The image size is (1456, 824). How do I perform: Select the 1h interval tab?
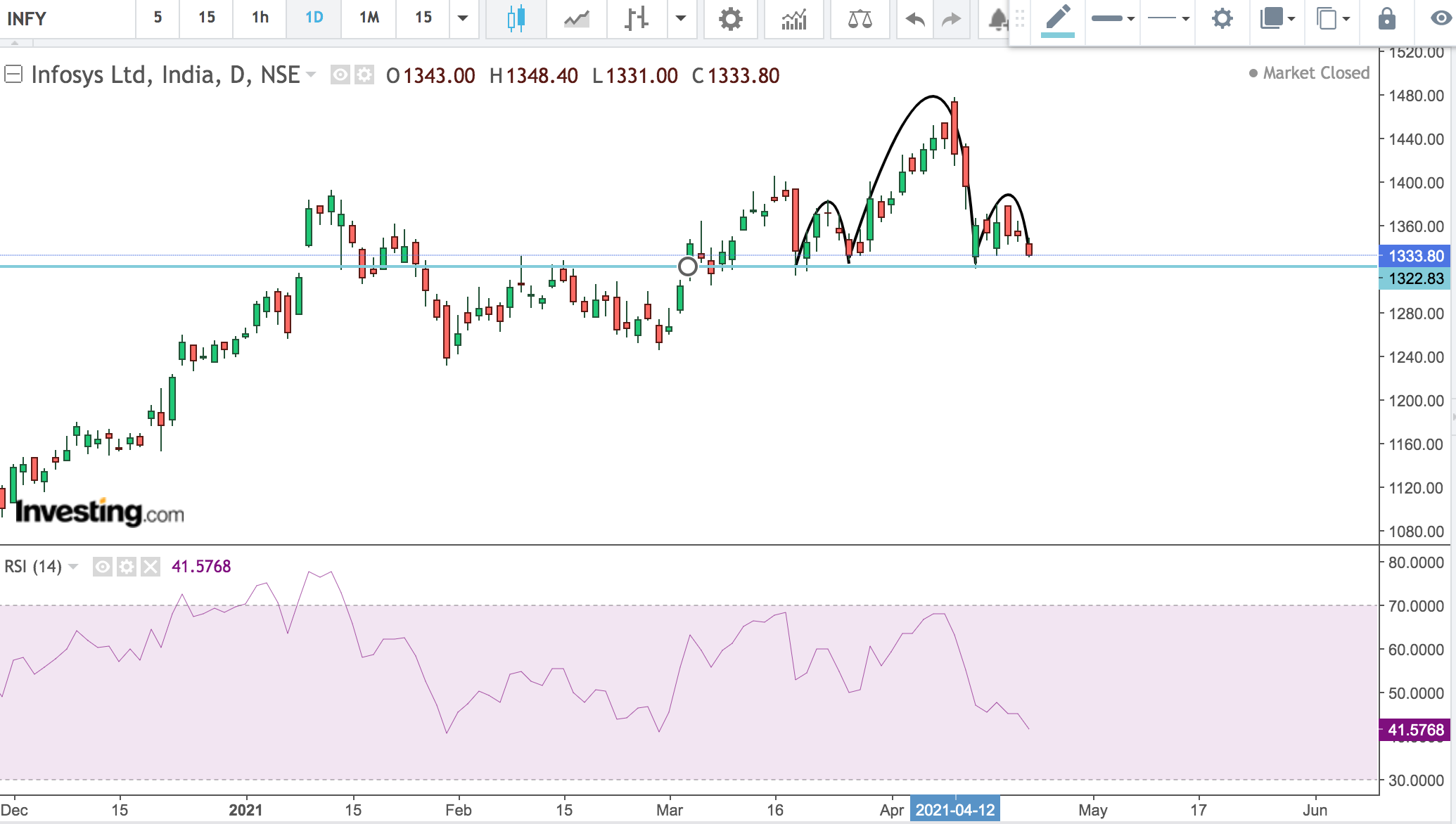pyautogui.click(x=260, y=18)
